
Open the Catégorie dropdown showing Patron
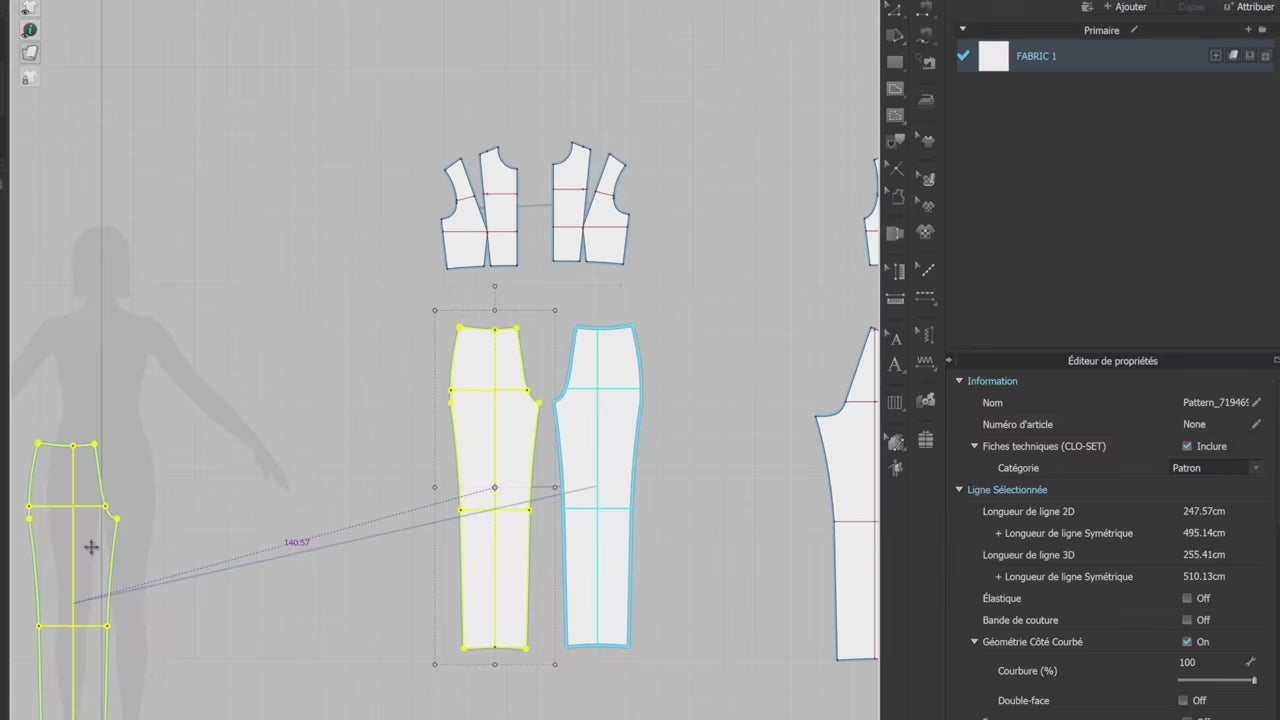(x=1216, y=468)
